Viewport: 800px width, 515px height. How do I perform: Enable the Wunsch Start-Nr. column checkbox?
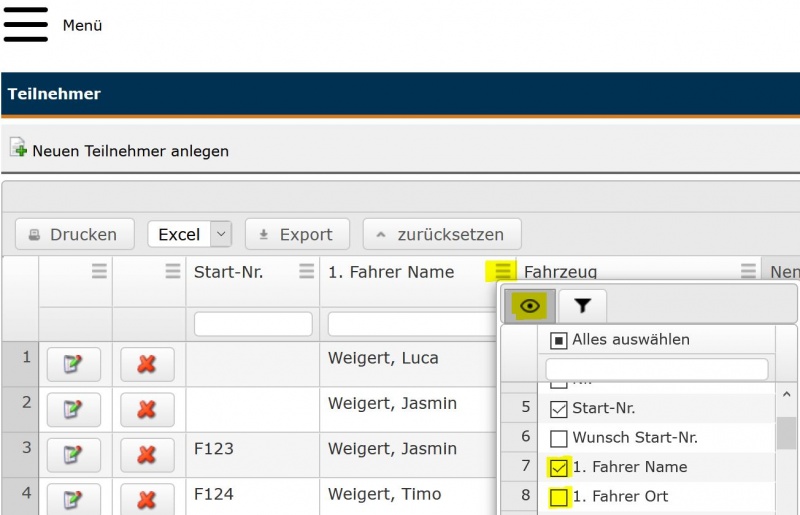pyautogui.click(x=559, y=438)
